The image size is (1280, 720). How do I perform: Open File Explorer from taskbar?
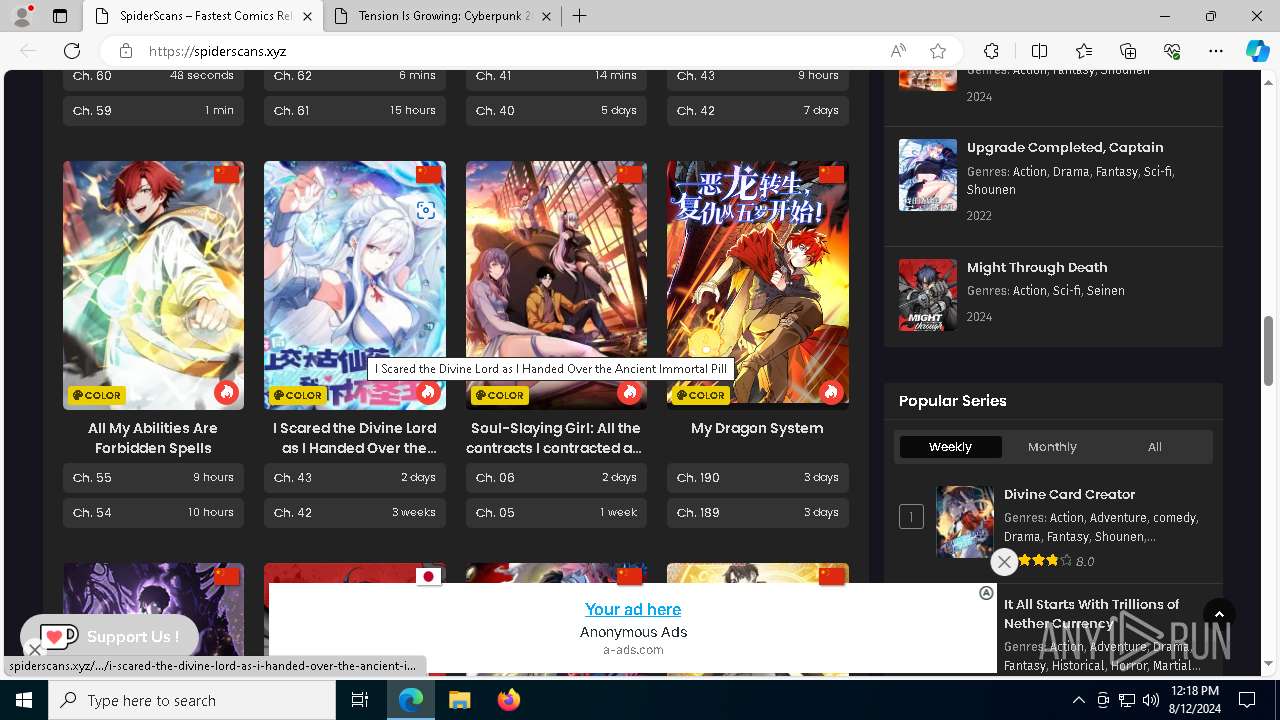[x=459, y=700]
